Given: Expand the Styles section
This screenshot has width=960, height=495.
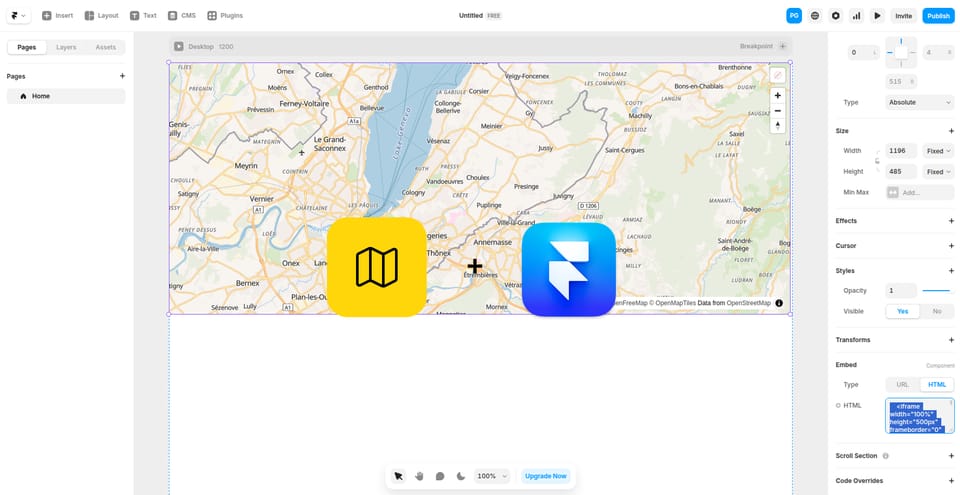Looking at the screenshot, I should 951,271.
